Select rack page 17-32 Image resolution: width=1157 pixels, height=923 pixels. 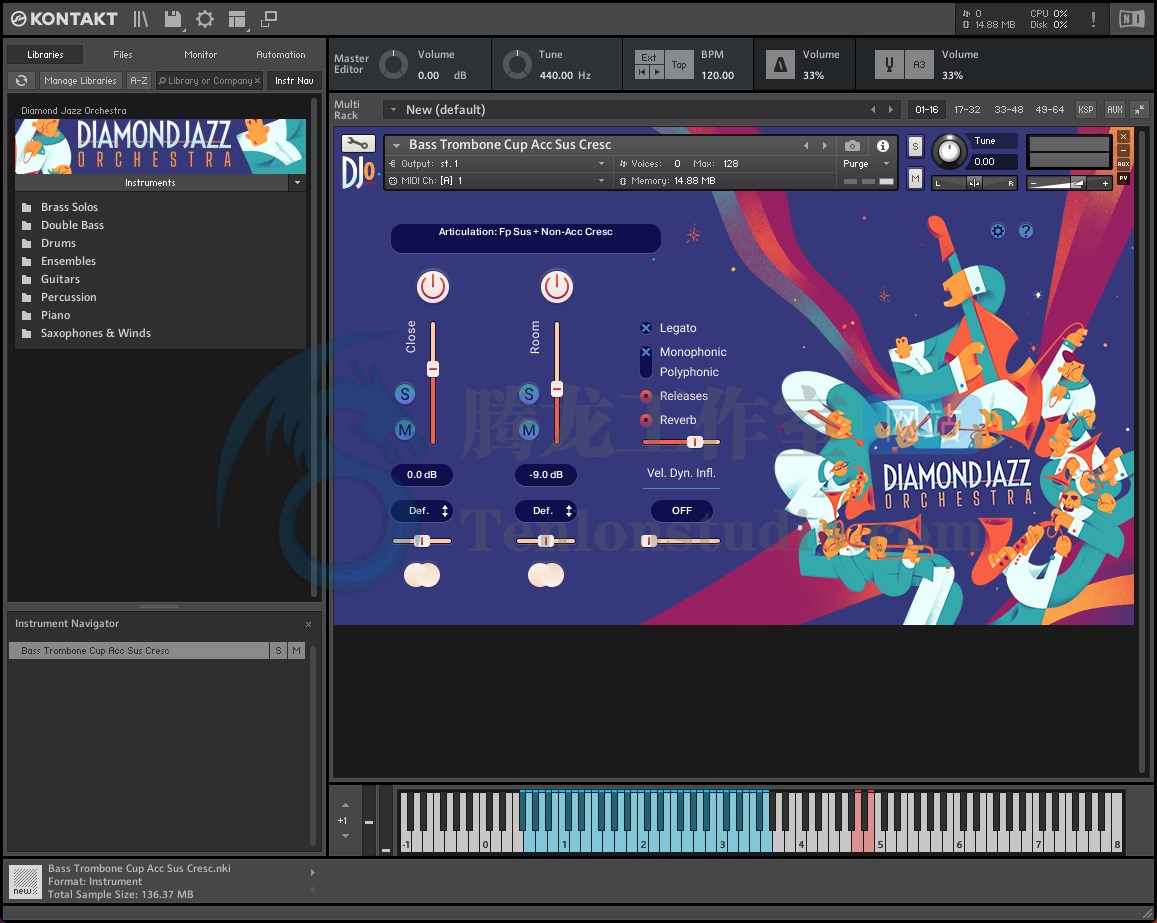tap(967, 109)
